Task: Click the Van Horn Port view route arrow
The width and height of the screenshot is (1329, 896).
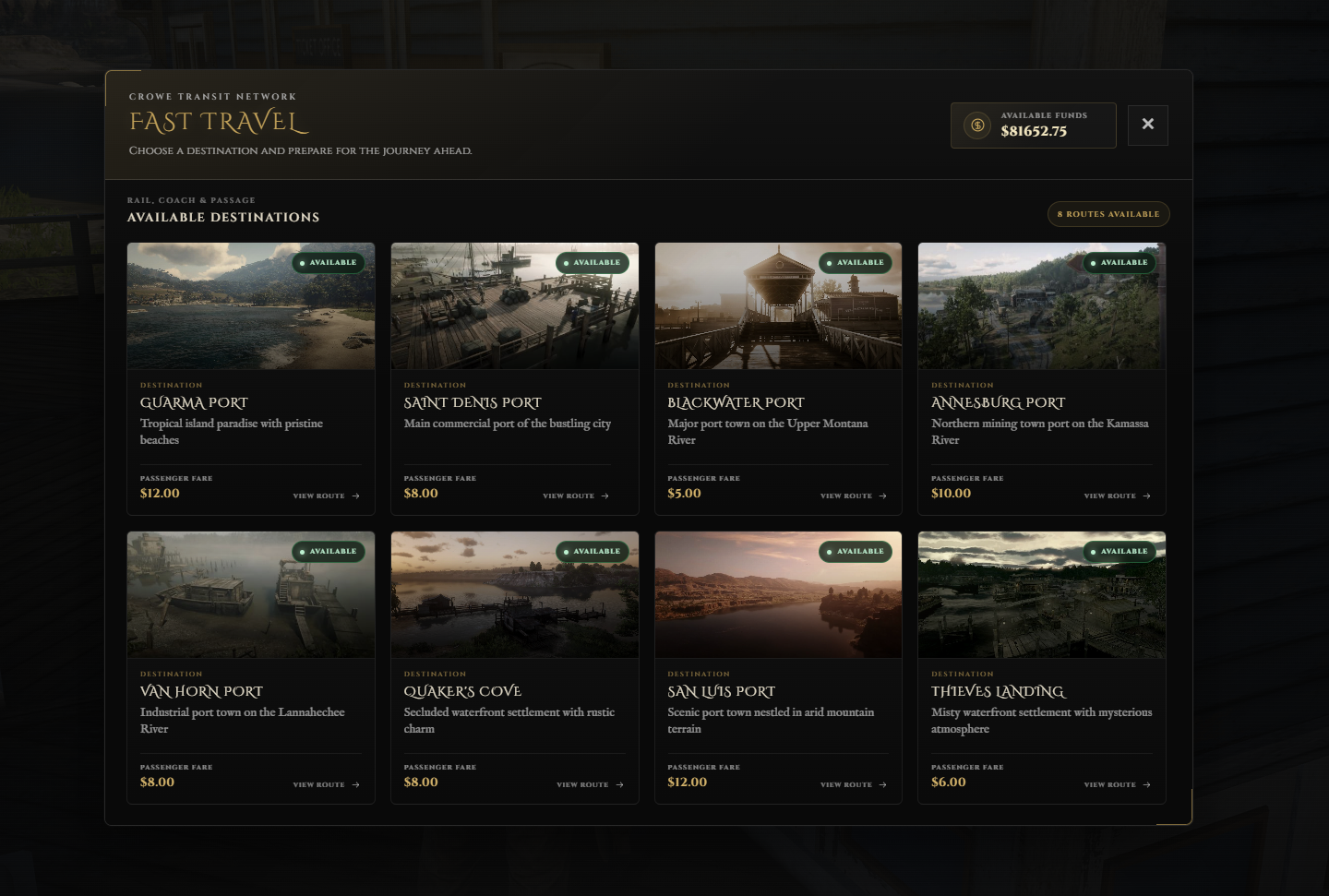Action: 355,785
